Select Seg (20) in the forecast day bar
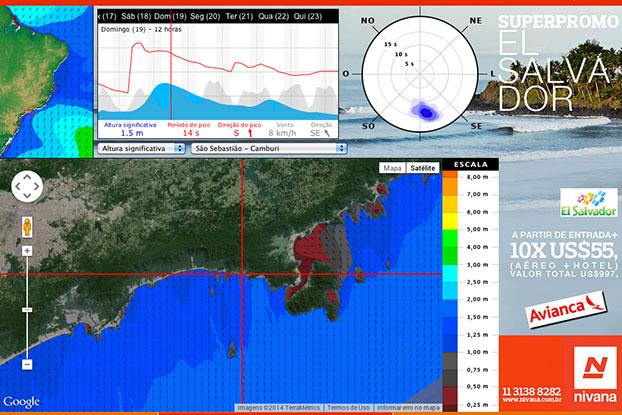 coord(205,16)
